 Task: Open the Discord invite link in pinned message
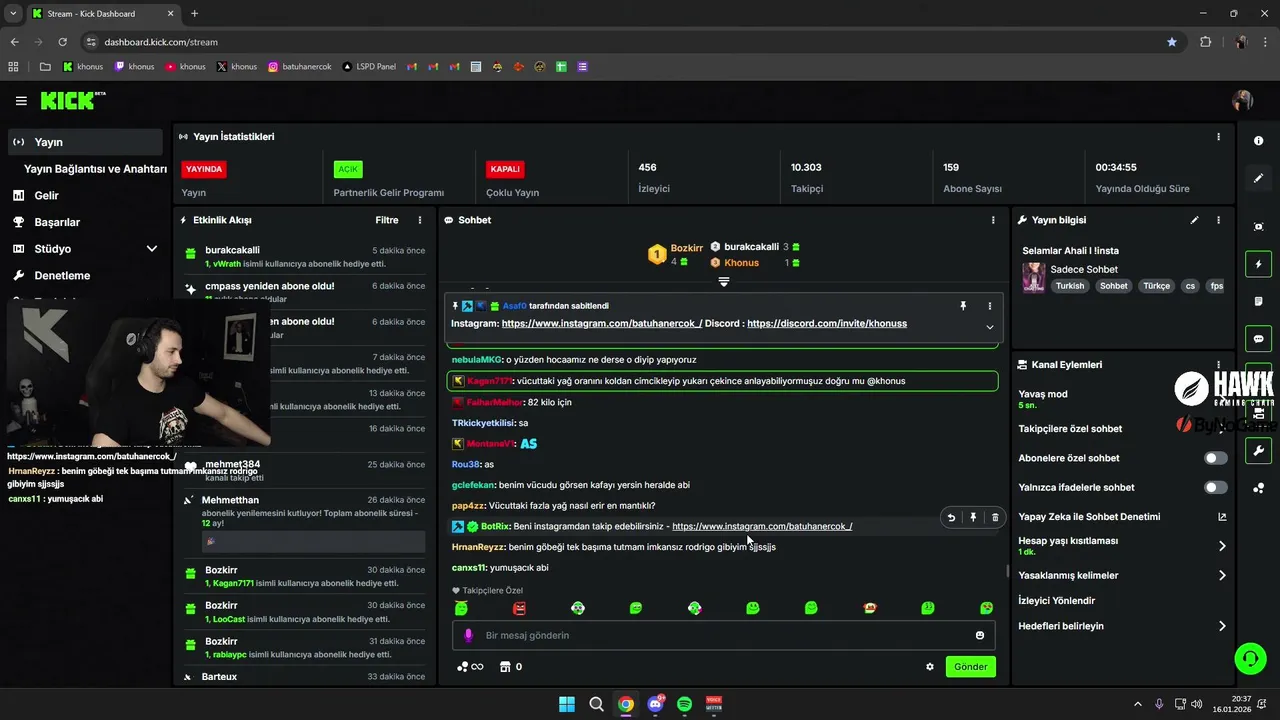tap(827, 324)
